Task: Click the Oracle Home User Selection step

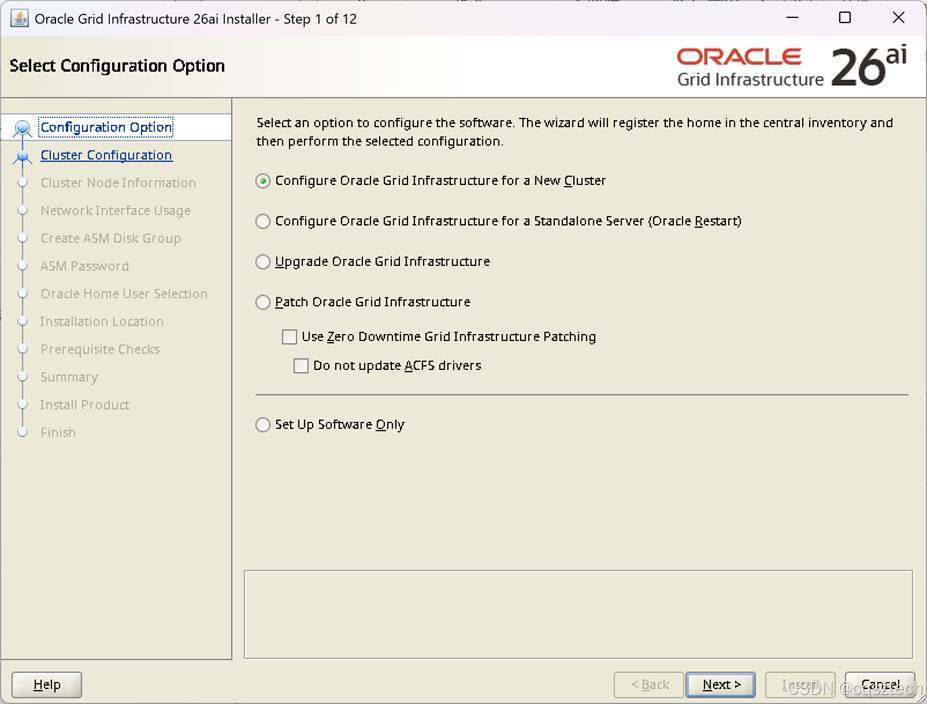Action: click(x=124, y=294)
